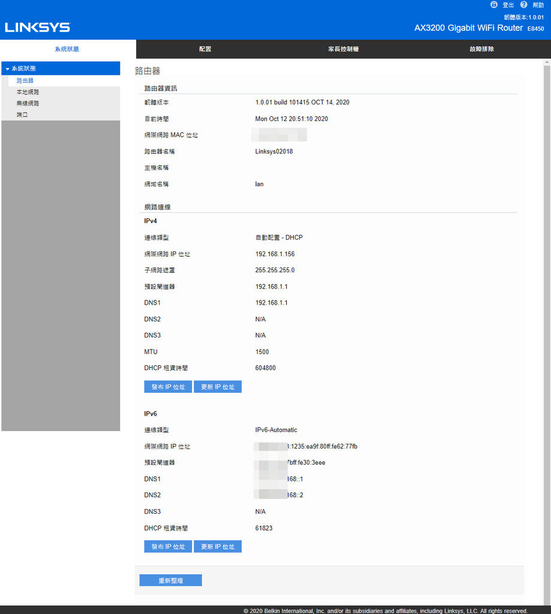Switch to the Configuration (配置) tab
The width and height of the screenshot is (551, 614).
pyautogui.click(x=205, y=49)
